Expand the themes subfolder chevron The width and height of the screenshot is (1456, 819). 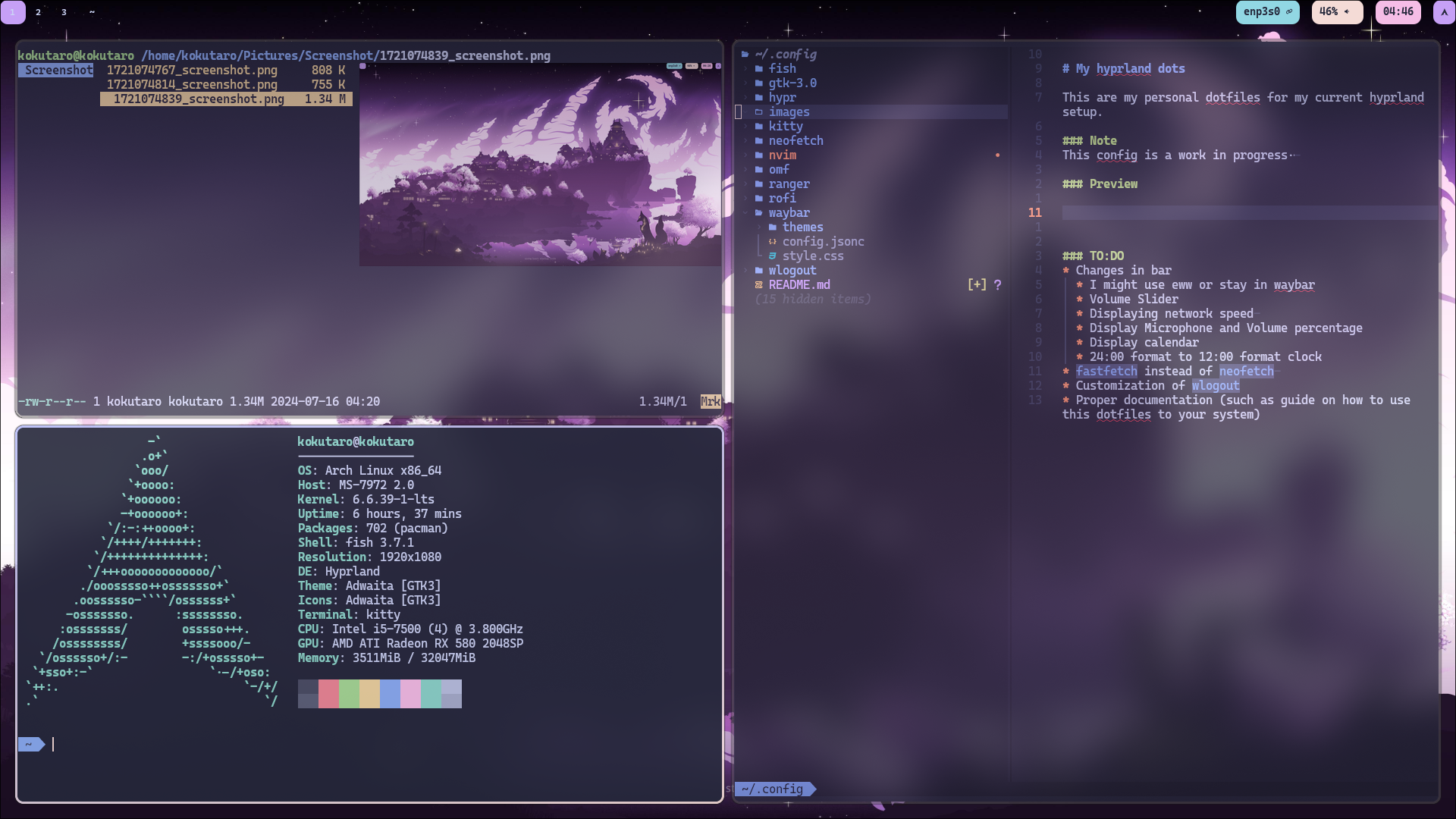[760, 227]
